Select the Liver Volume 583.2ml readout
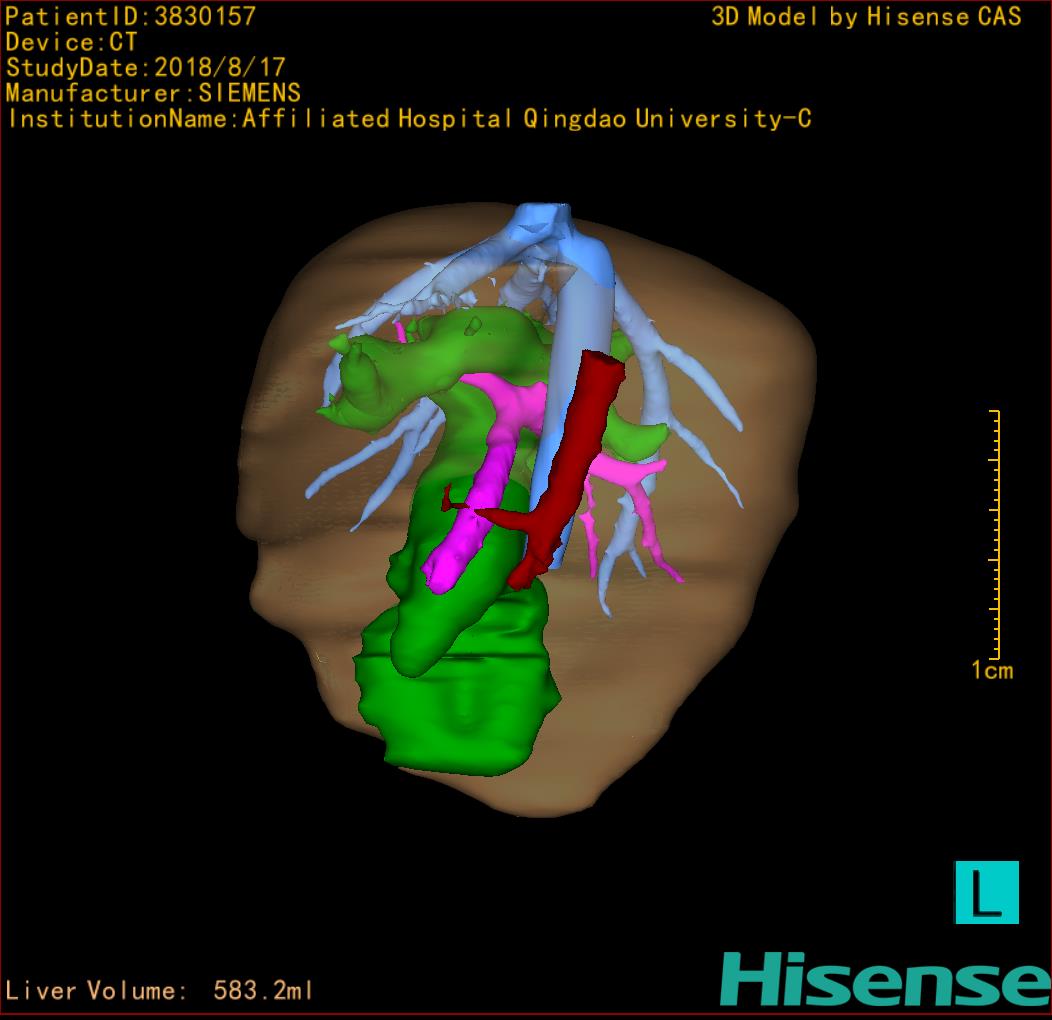 [x=160, y=991]
